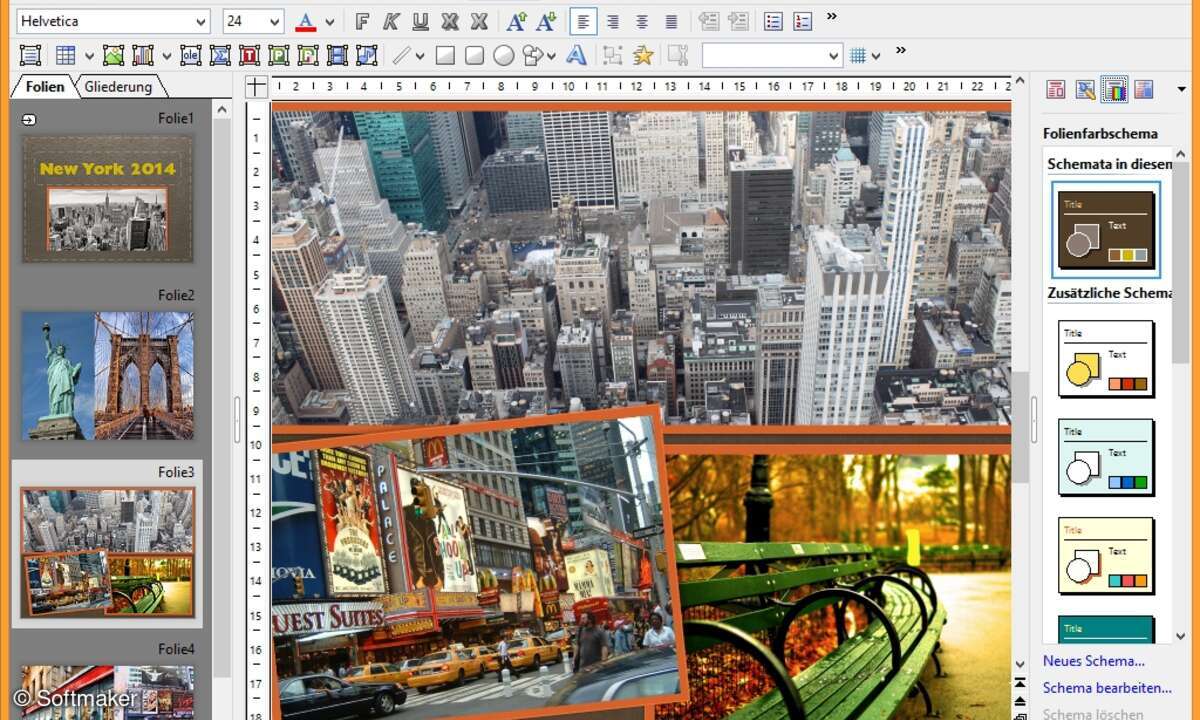Click ruler origin corner box
The width and height of the screenshot is (1200, 720).
click(257, 87)
